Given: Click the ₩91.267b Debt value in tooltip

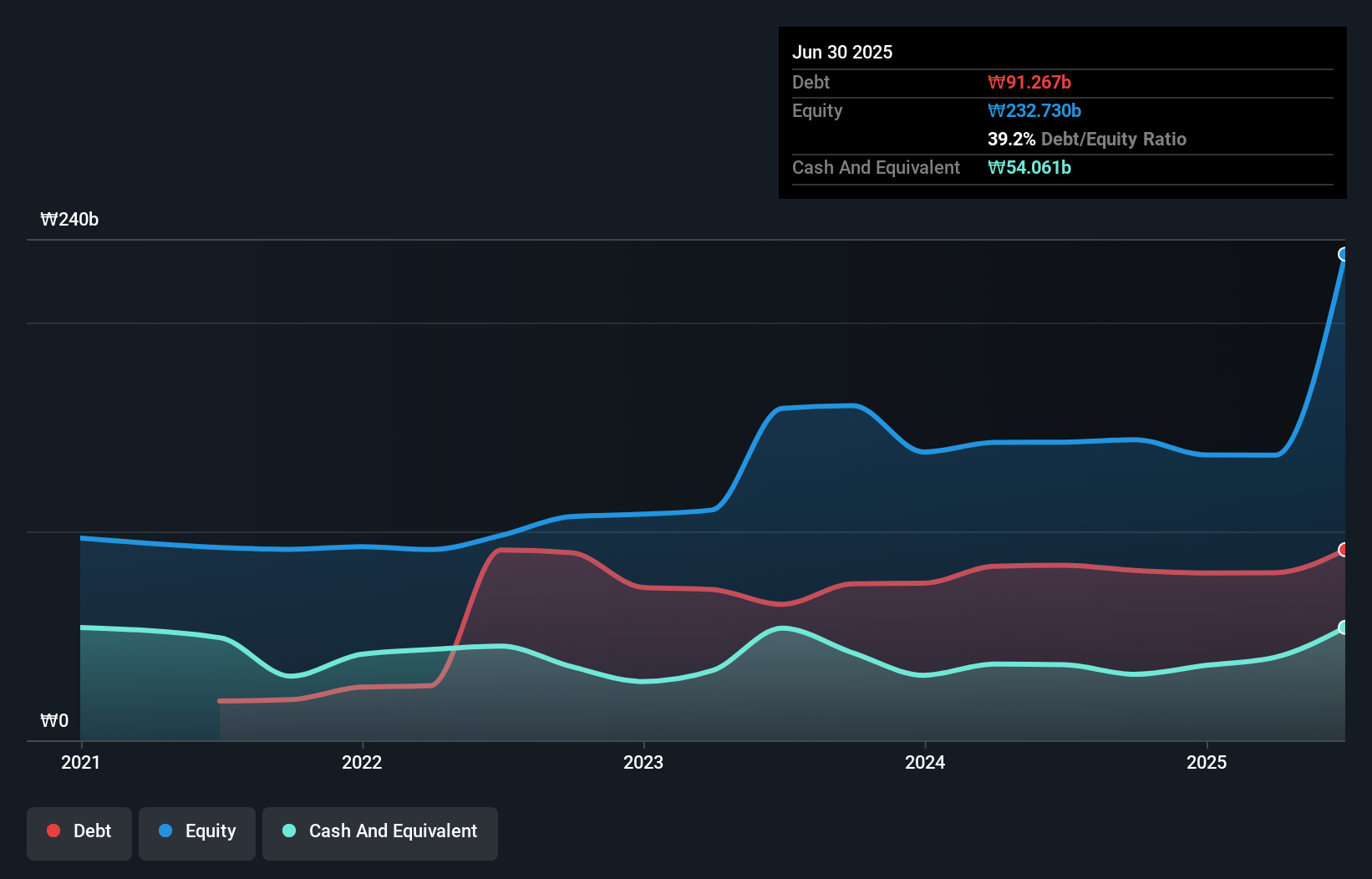Looking at the screenshot, I should (1029, 82).
